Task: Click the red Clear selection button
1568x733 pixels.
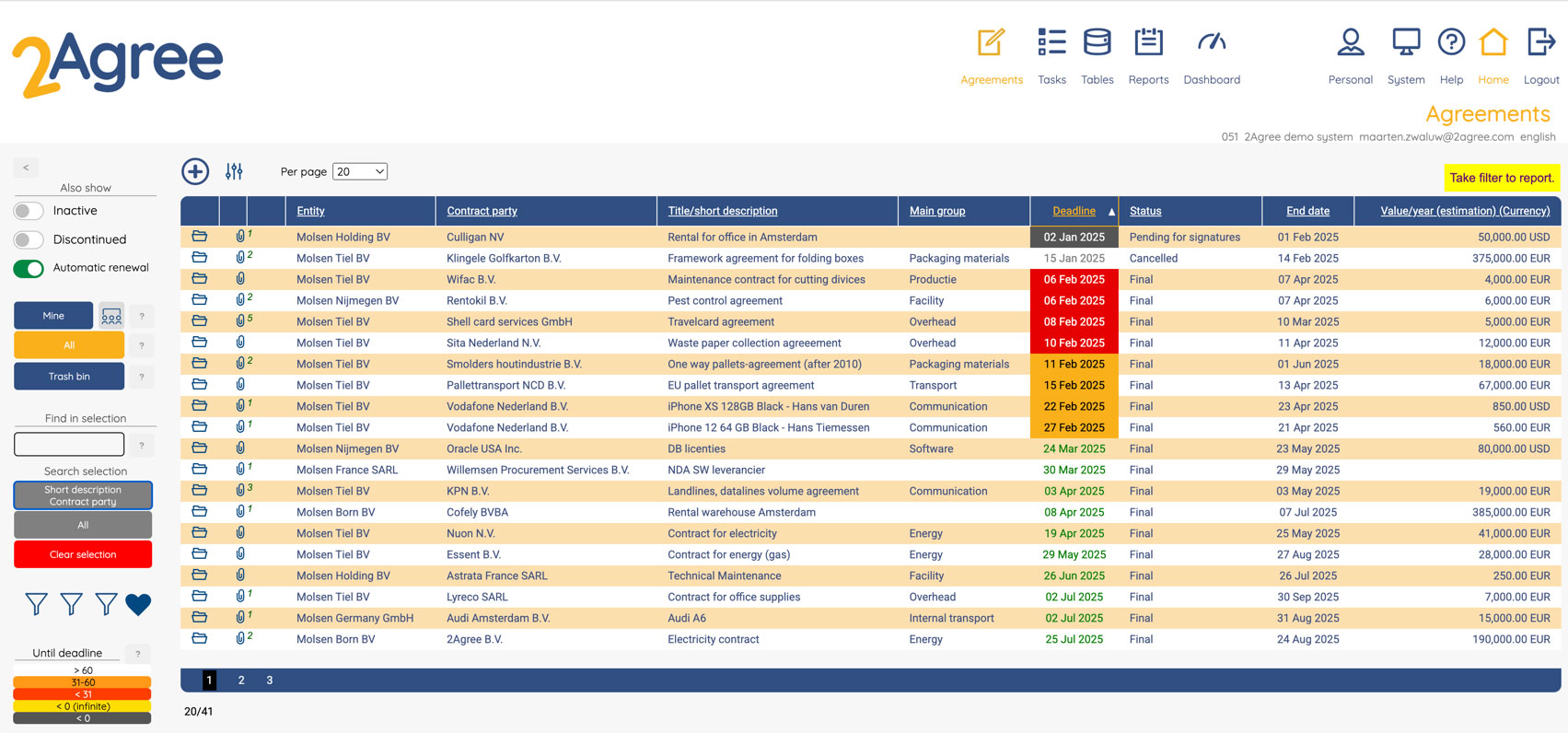Action: pyautogui.click(x=83, y=554)
